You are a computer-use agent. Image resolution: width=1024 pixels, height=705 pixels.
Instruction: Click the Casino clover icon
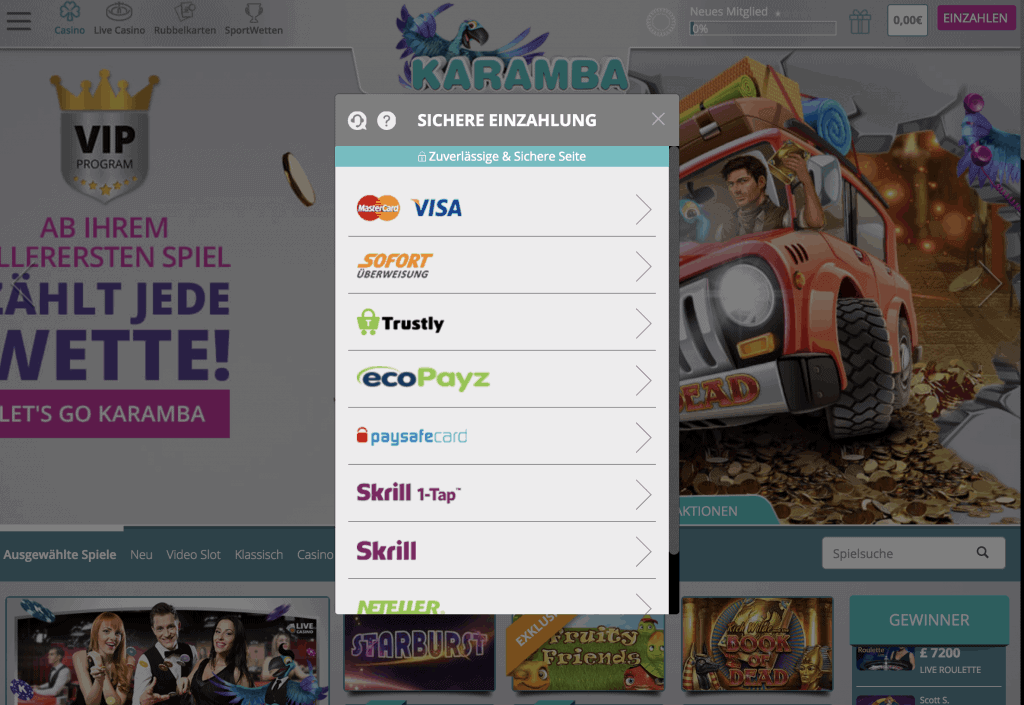69,12
